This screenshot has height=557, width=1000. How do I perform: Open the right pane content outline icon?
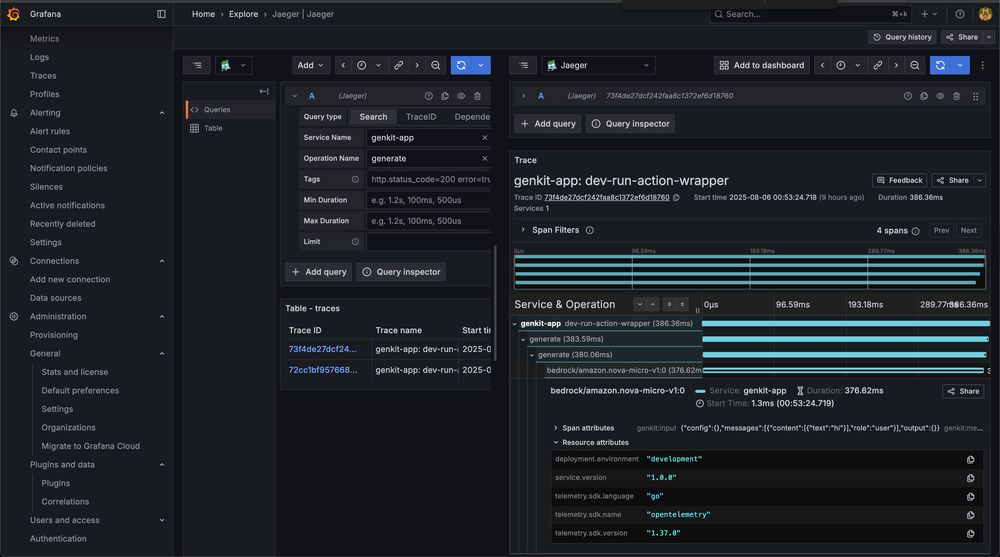(524, 65)
